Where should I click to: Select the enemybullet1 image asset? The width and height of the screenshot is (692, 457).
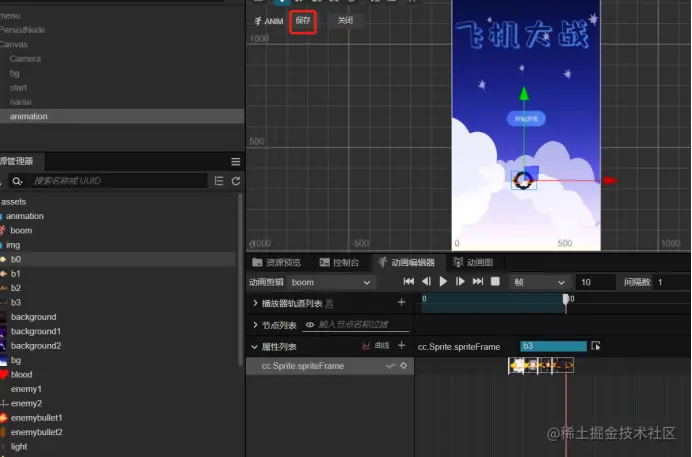[37, 418]
